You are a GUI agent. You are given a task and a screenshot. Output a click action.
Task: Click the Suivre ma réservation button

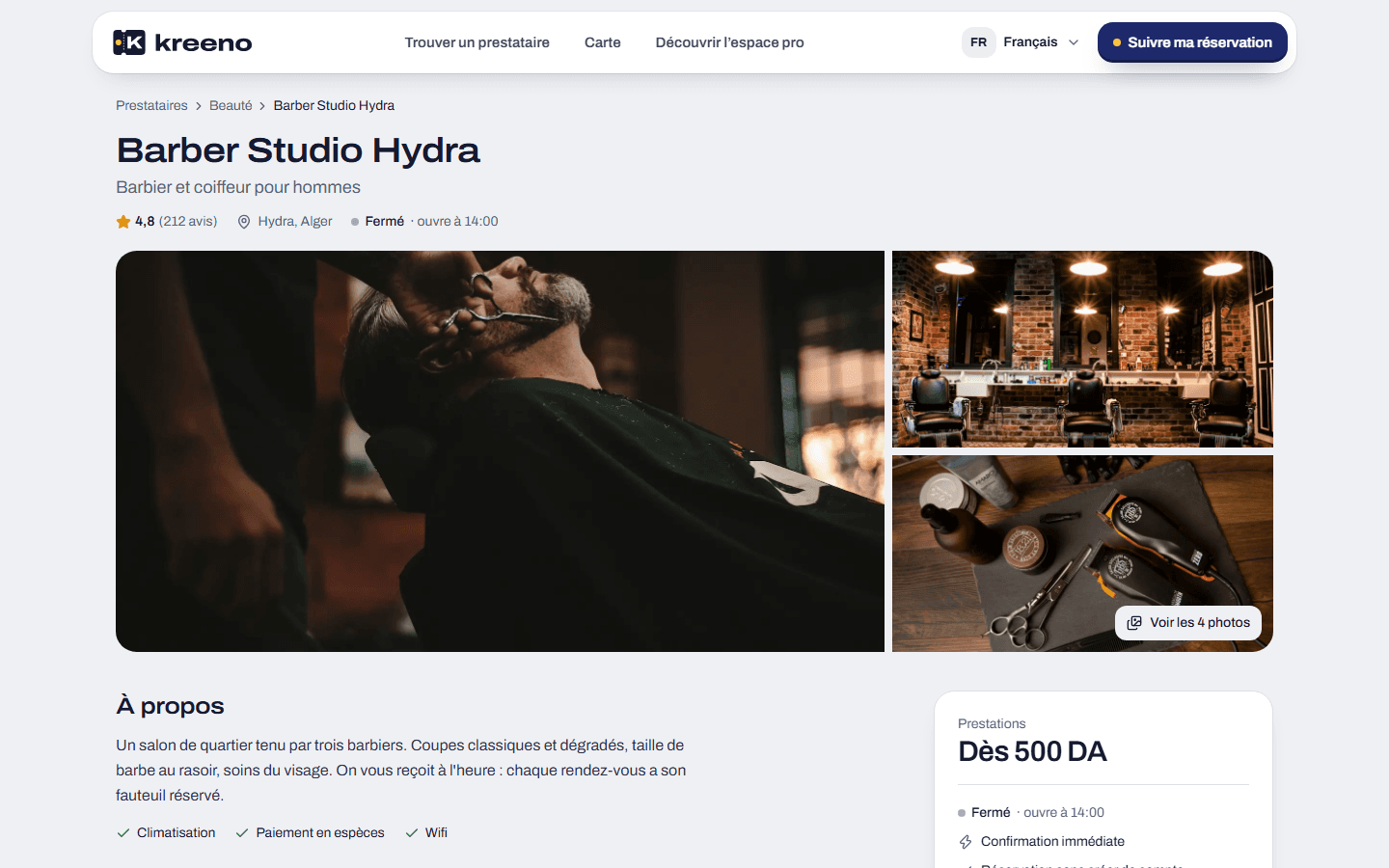1192,42
